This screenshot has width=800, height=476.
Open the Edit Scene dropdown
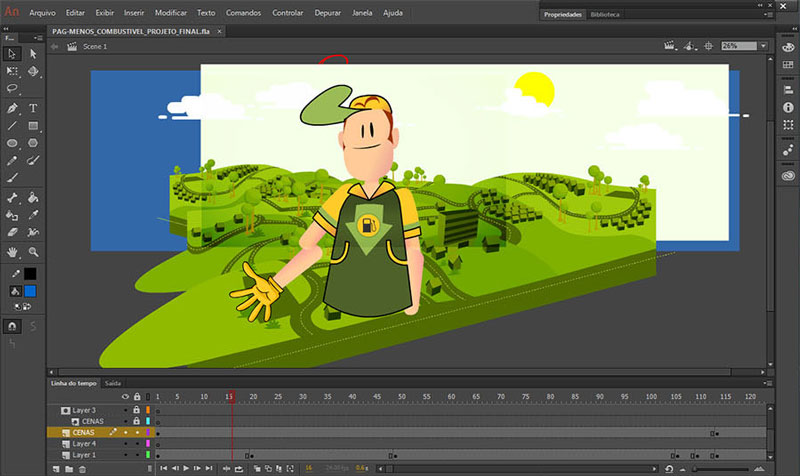tap(670, 46)
